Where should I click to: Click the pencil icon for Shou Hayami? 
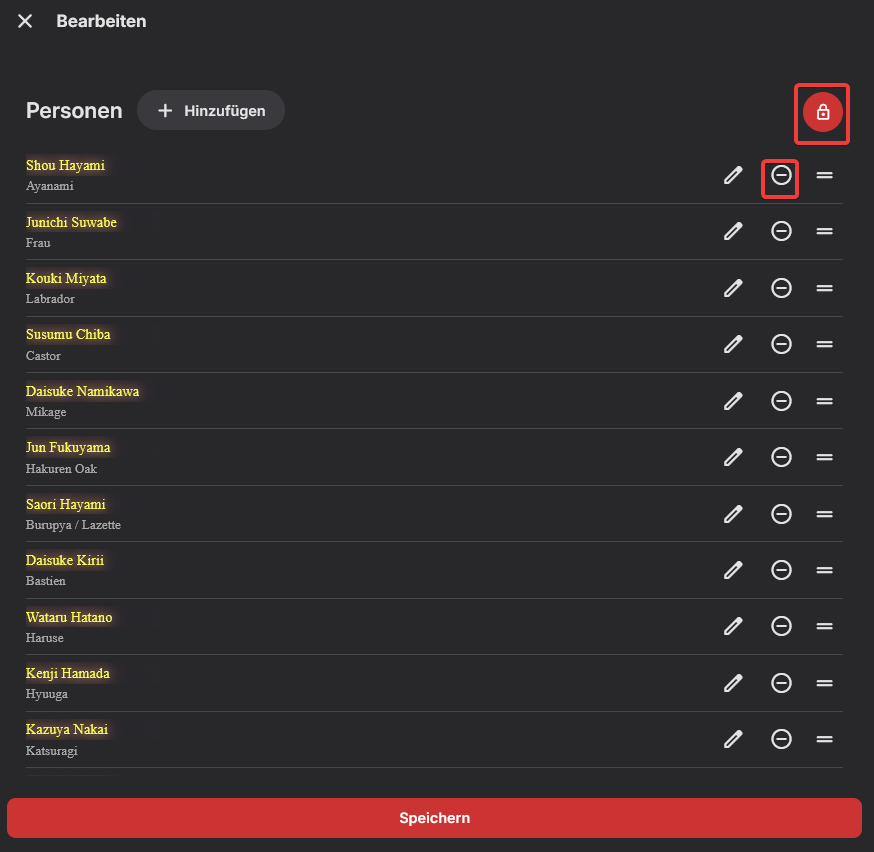pyautogui.click(x=733, y=175)
